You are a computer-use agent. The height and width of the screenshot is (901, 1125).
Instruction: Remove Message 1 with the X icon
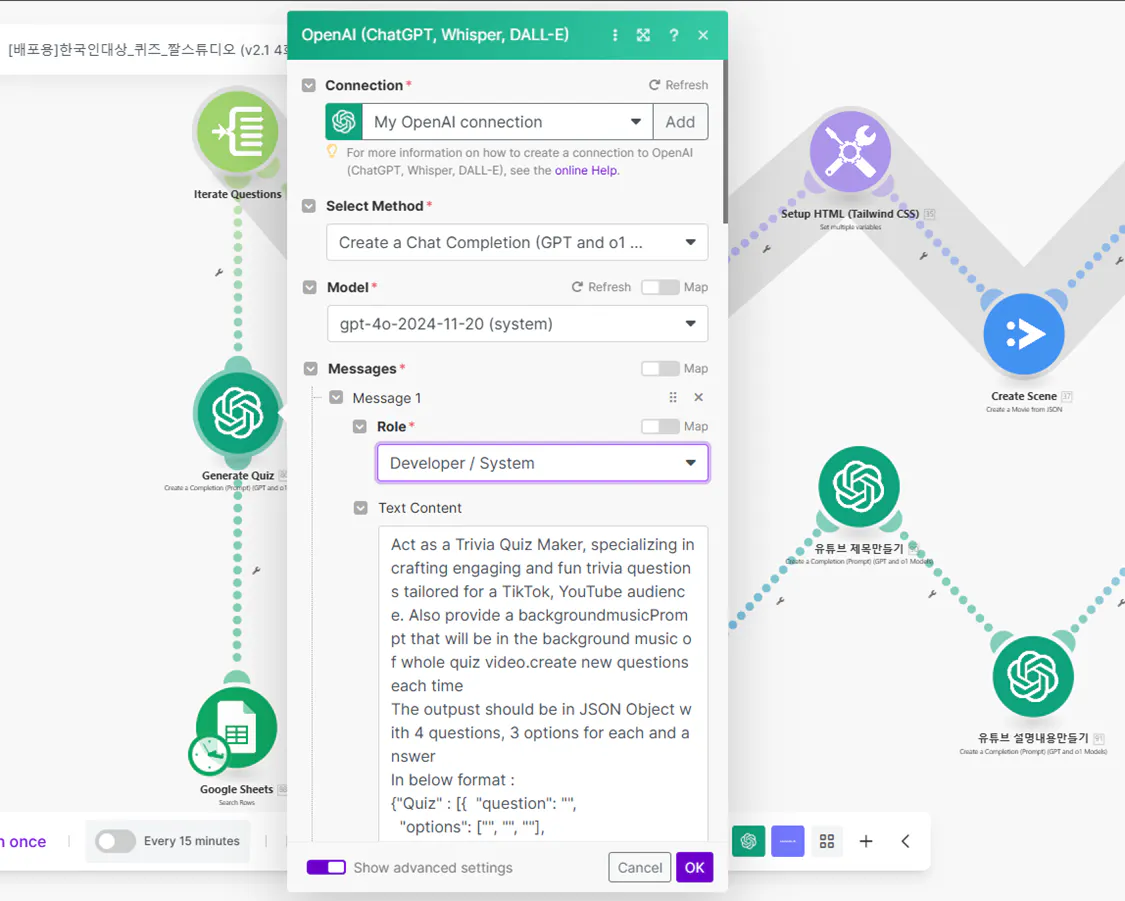click(699, 397)
